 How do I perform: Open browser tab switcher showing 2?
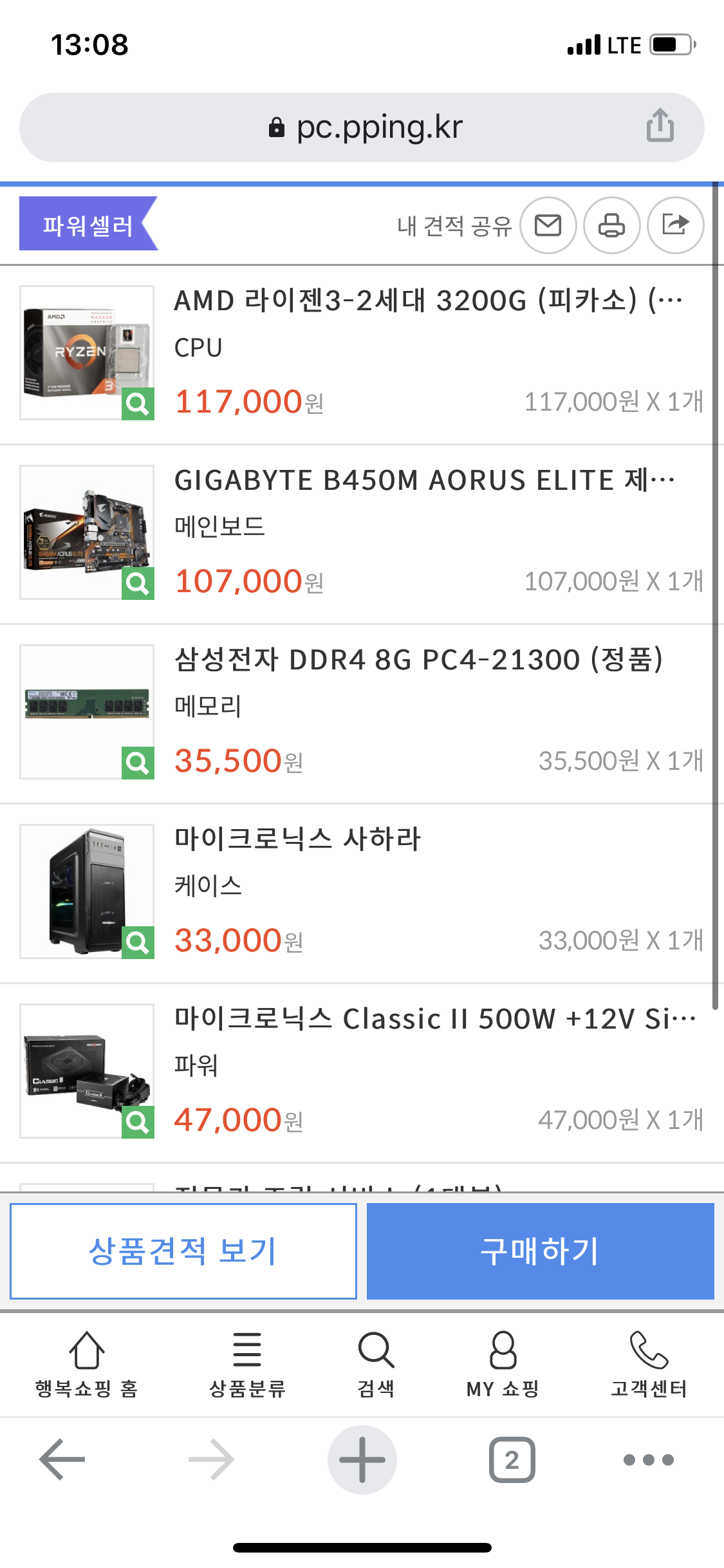click(x=512, y=1460)
